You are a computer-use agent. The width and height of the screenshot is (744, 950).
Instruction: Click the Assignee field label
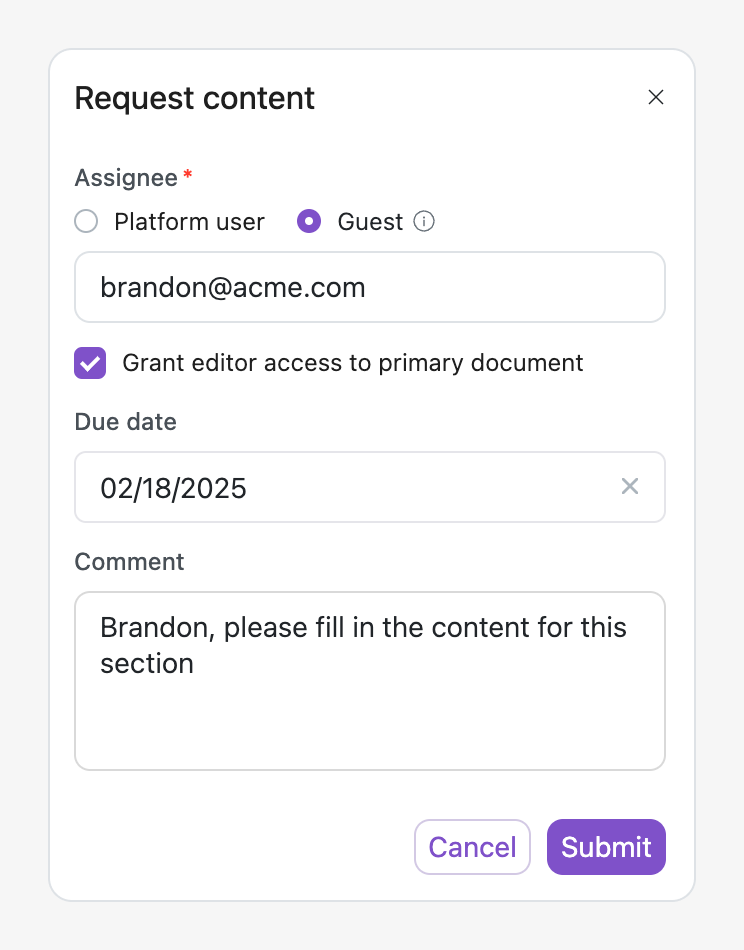coord(126,178)
